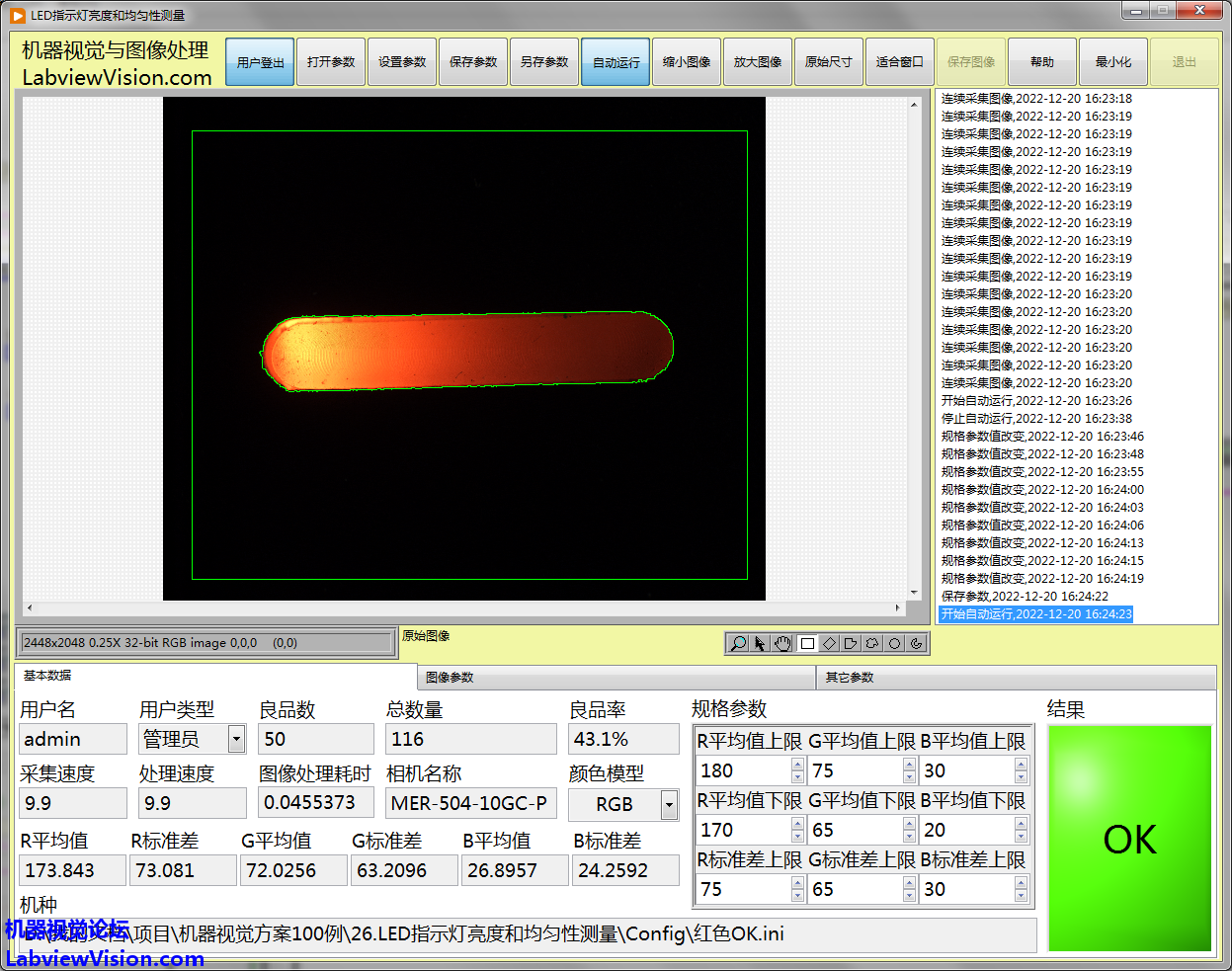Image resolution: width=1232 pixels, height=971 pixels.
Task: Select the rectangle ROI tool
Action: tap(807, 643)
